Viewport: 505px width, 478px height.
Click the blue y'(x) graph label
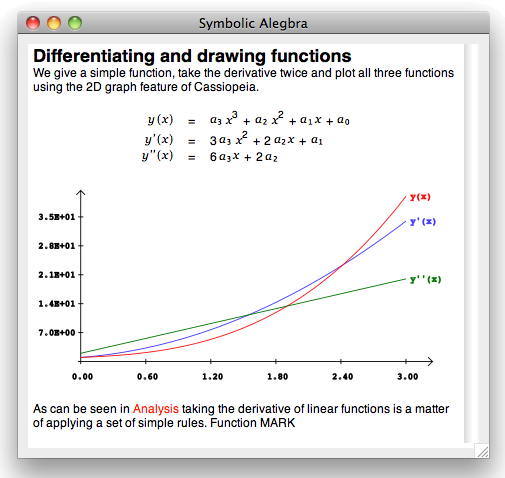pyautogui.click(x=423, y=222)
